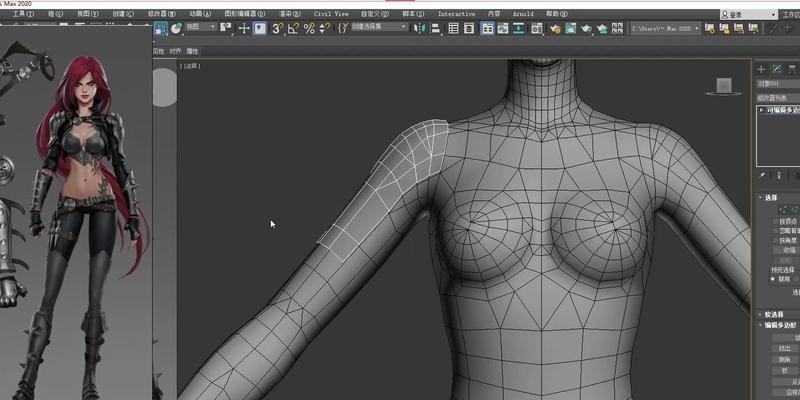Open the 视图(V) menu
This screenshot has height=400, width=800.
pos(87,14)
